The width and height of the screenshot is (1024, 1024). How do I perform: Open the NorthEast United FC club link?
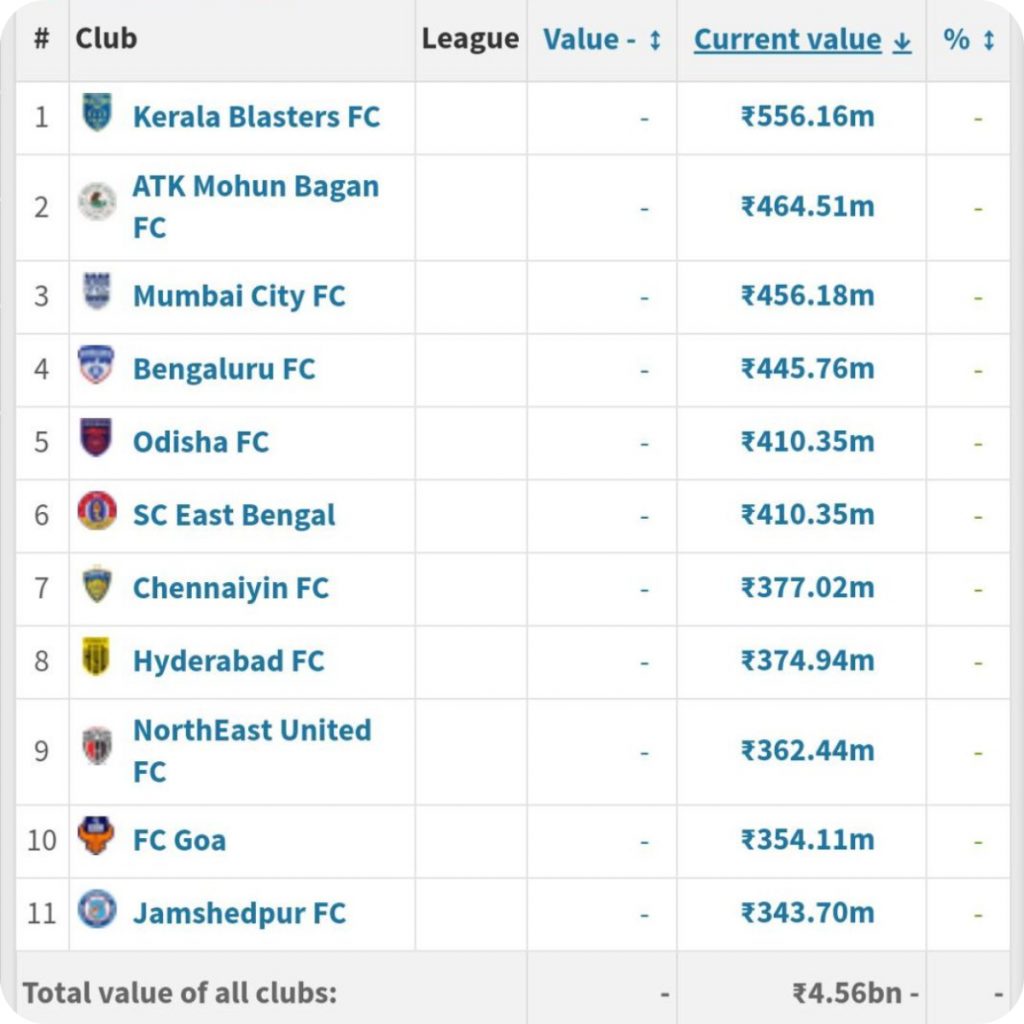(252, 750)
